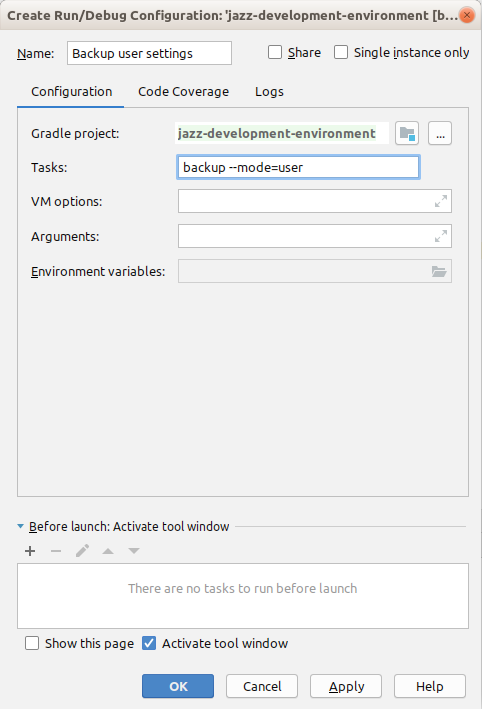Image resolution: width=482 pixels, height=709 pixels.
Task: Enable the Share checkbox
Action: point(275,52)
